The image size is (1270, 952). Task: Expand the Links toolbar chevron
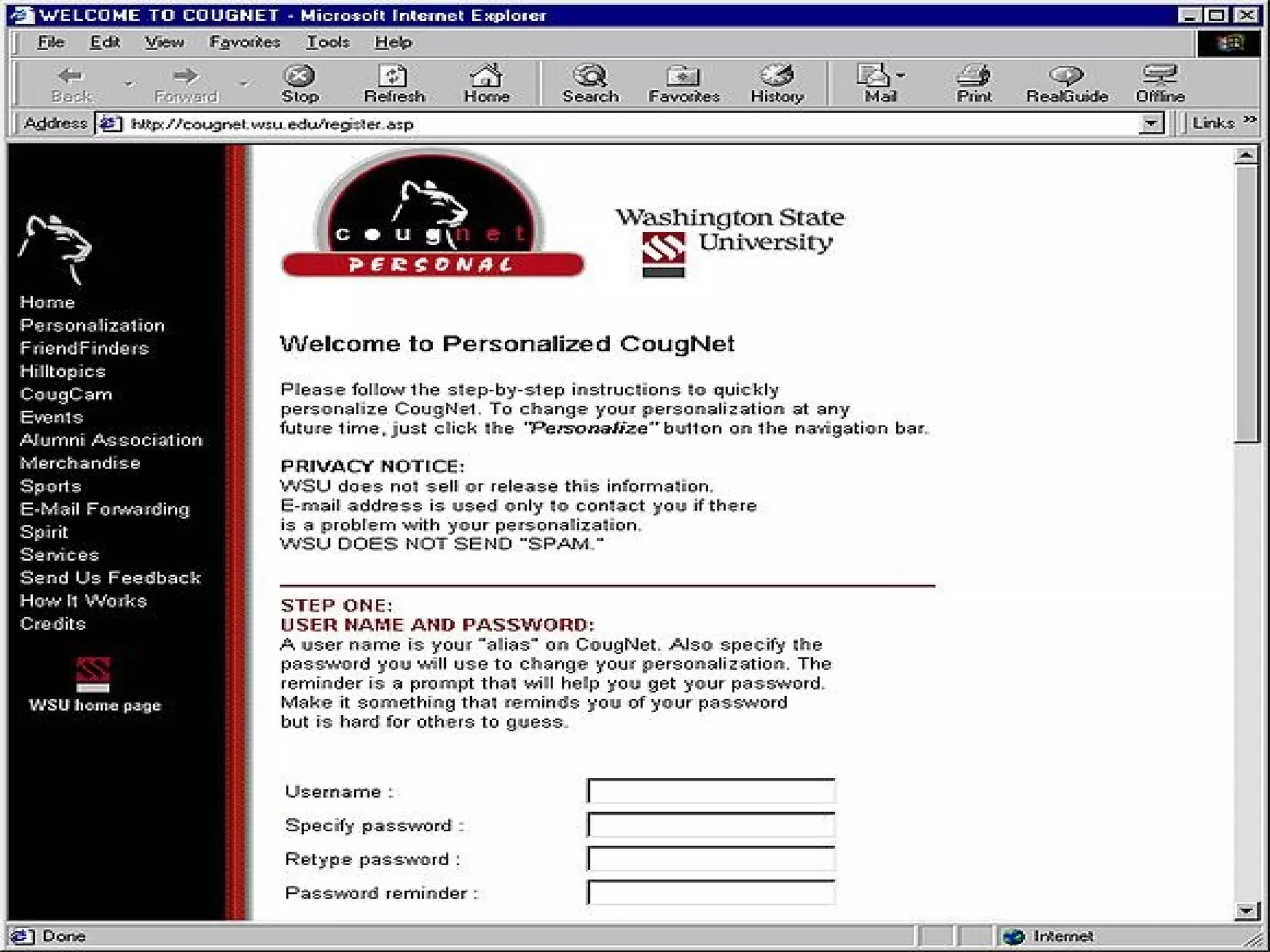click(1250, 120)
